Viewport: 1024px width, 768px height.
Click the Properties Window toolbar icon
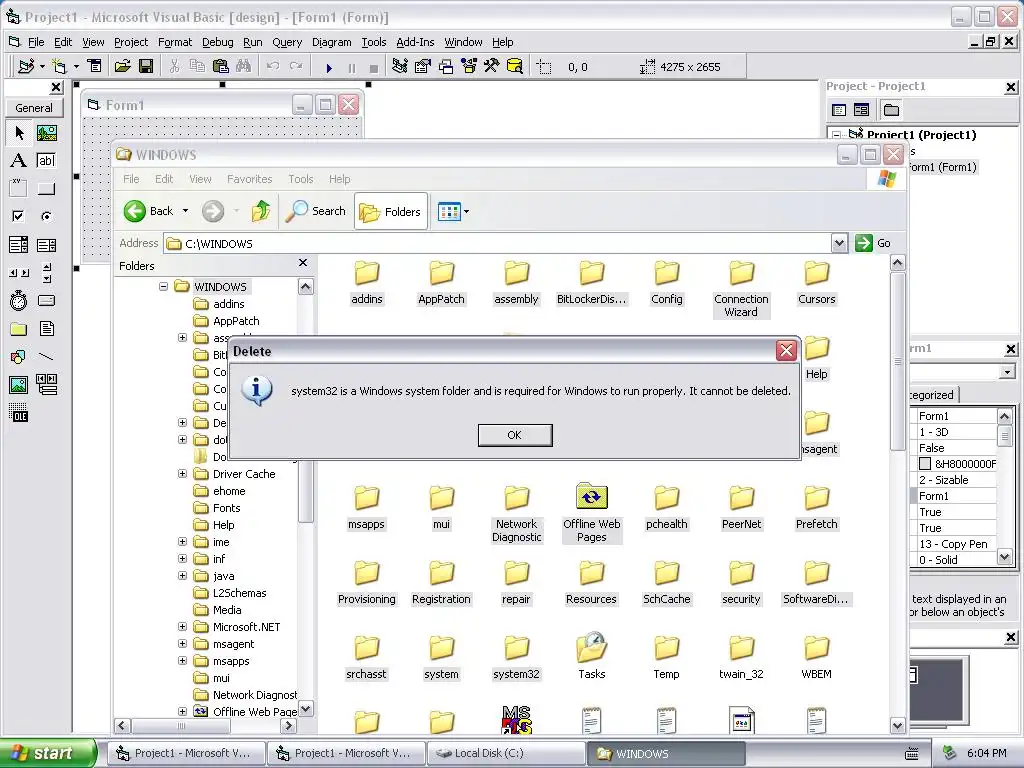point(423,67)
